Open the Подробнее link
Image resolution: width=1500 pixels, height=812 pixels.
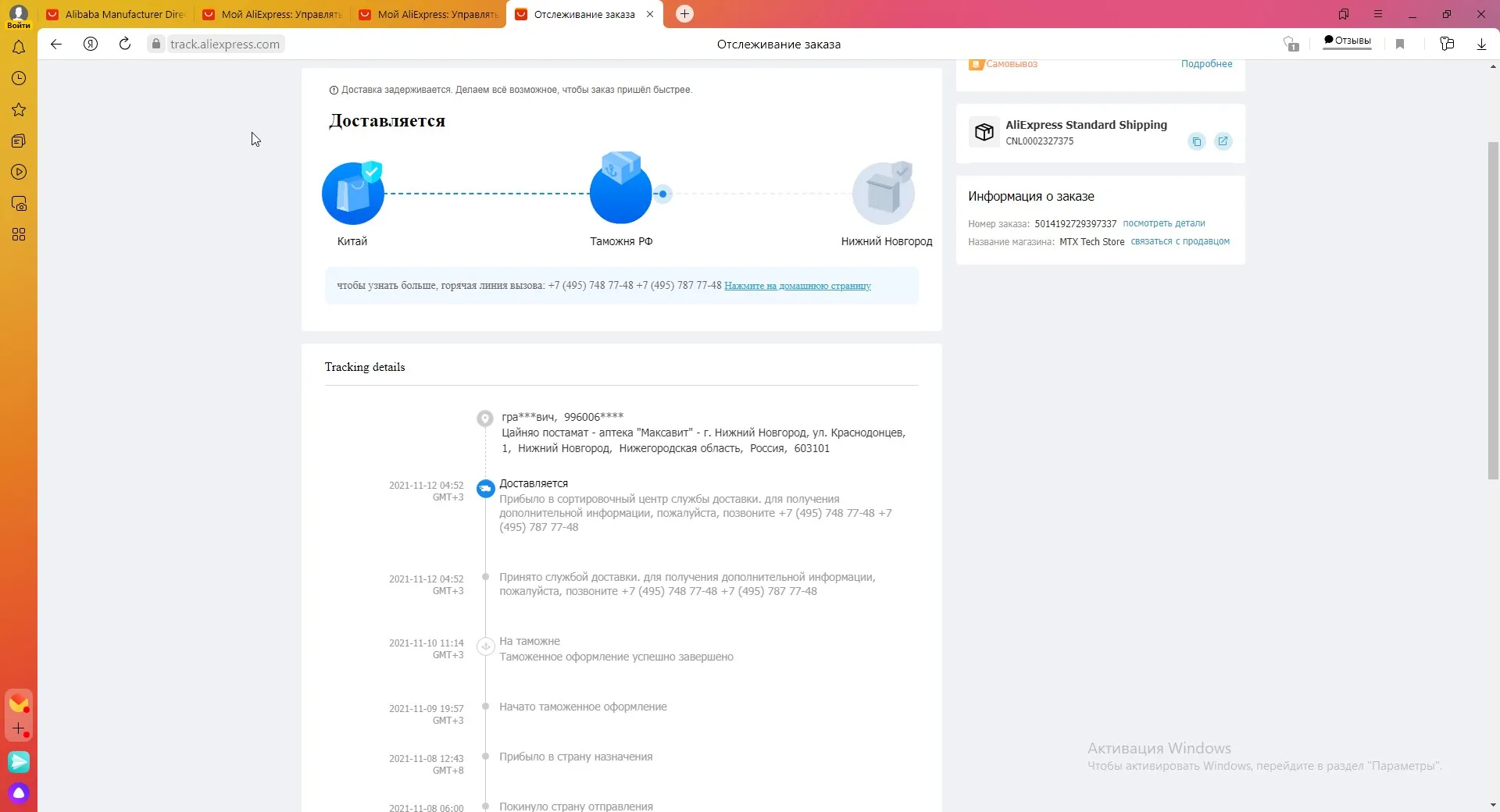1206,64
